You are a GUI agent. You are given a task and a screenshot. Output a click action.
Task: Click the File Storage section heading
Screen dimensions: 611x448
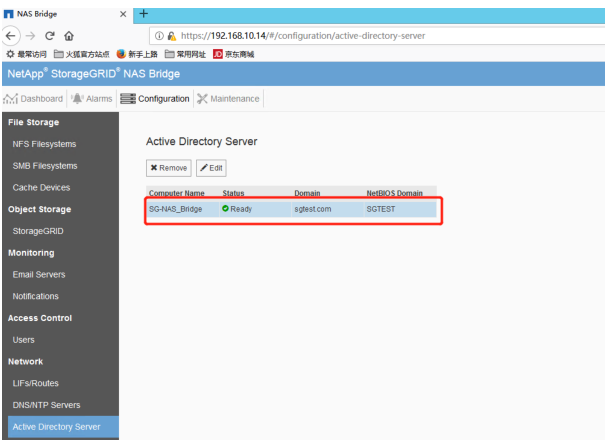click(34, 122)
